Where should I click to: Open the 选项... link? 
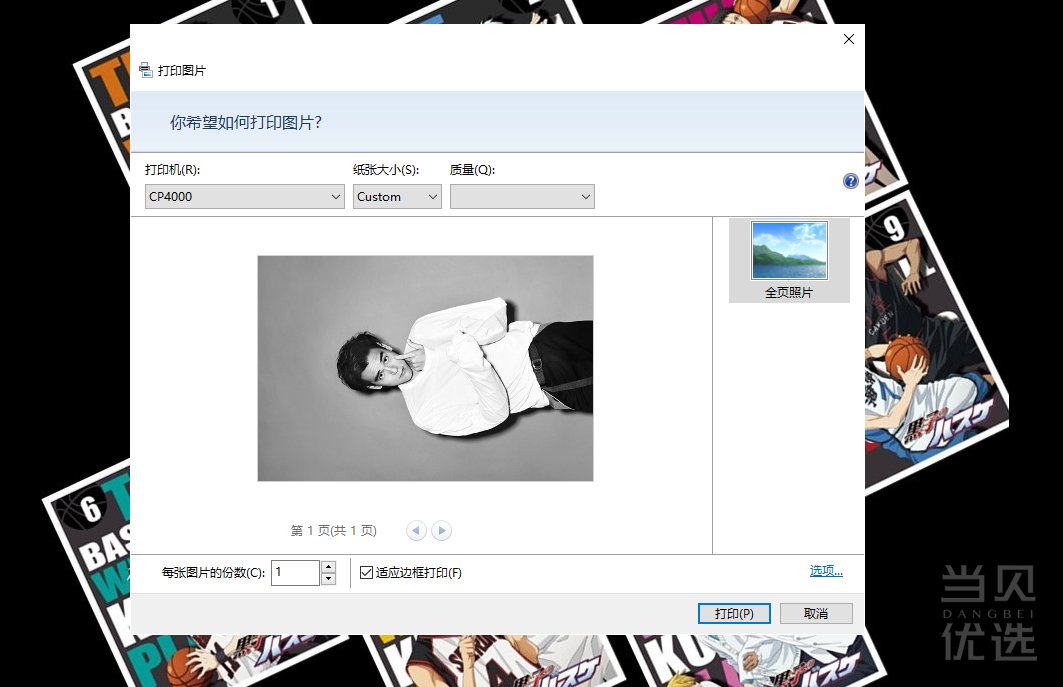(x=826, y=571)
